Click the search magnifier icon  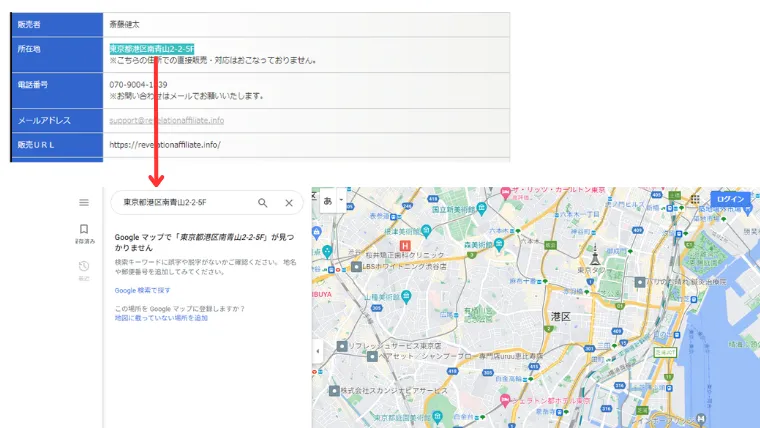263,203
